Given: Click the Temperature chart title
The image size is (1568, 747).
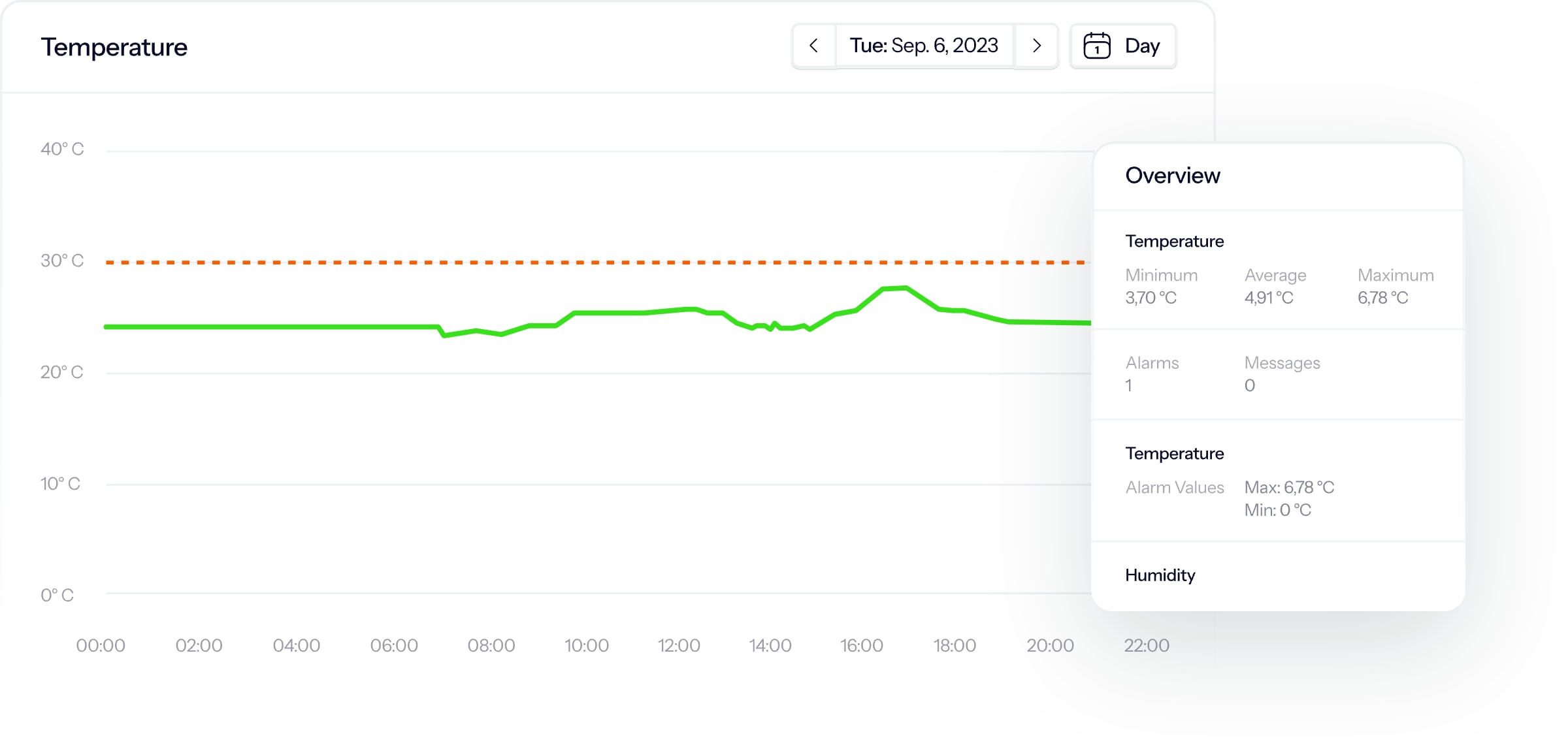Looking at the screenshot, I should 114,46.
